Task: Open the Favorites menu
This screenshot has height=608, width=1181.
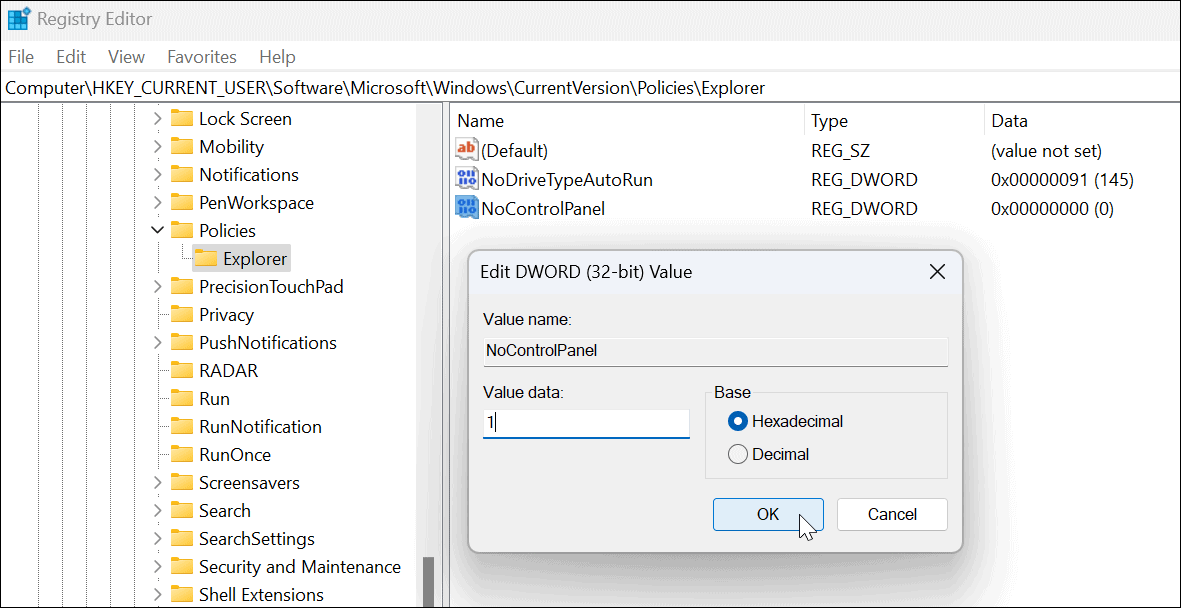Action: click(x=201, y=57)
